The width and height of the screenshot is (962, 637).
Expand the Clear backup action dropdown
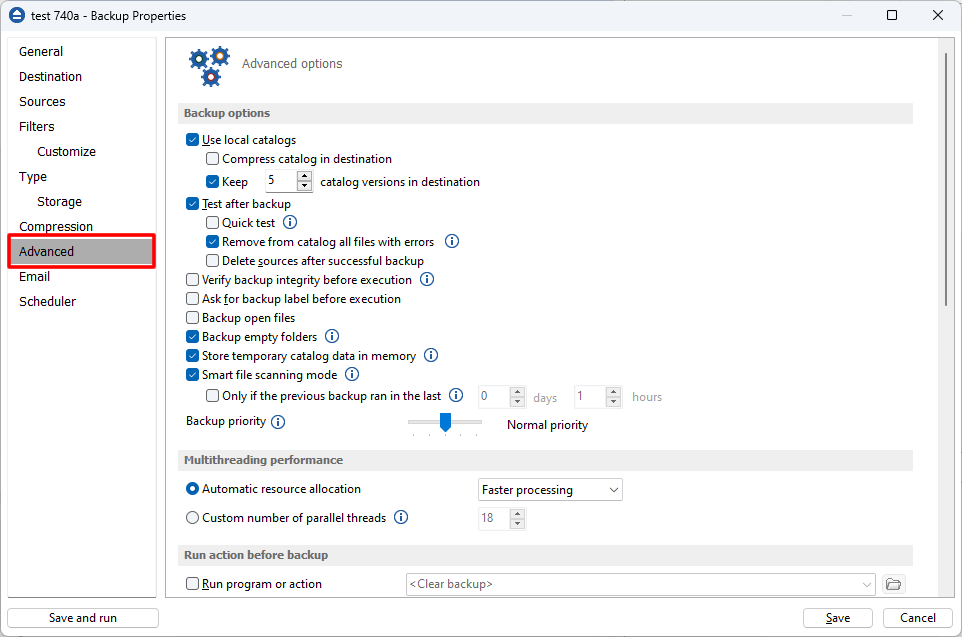pos(866,584)
